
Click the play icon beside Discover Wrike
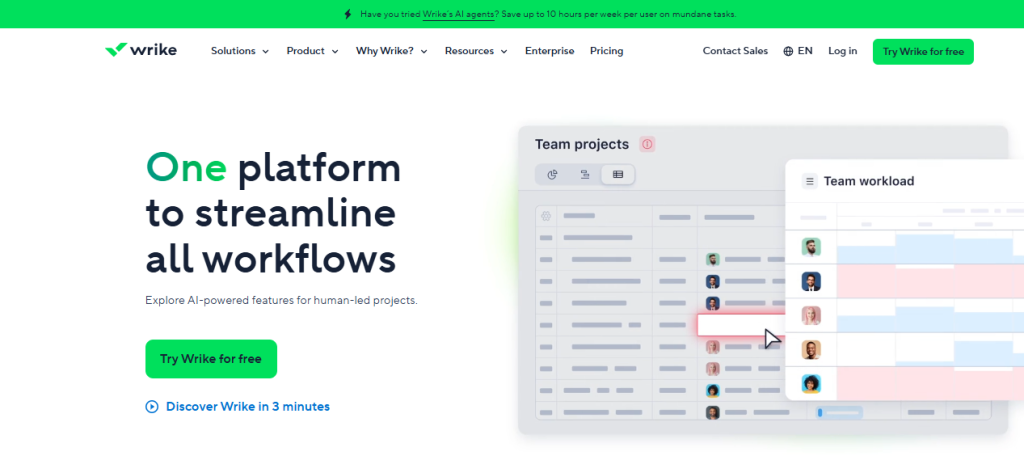(x=152, y=406)
